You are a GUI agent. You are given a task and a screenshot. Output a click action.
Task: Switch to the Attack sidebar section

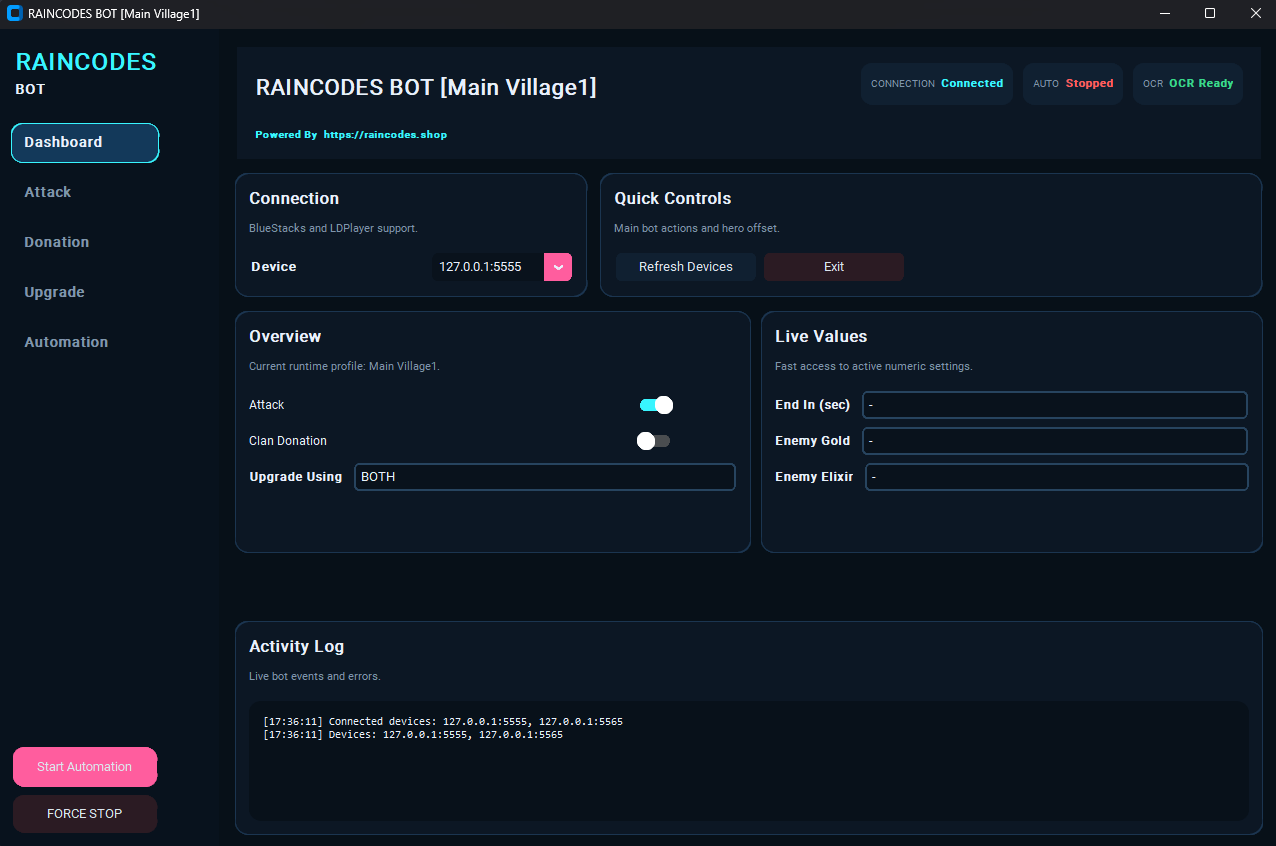(x=48, y=192)
